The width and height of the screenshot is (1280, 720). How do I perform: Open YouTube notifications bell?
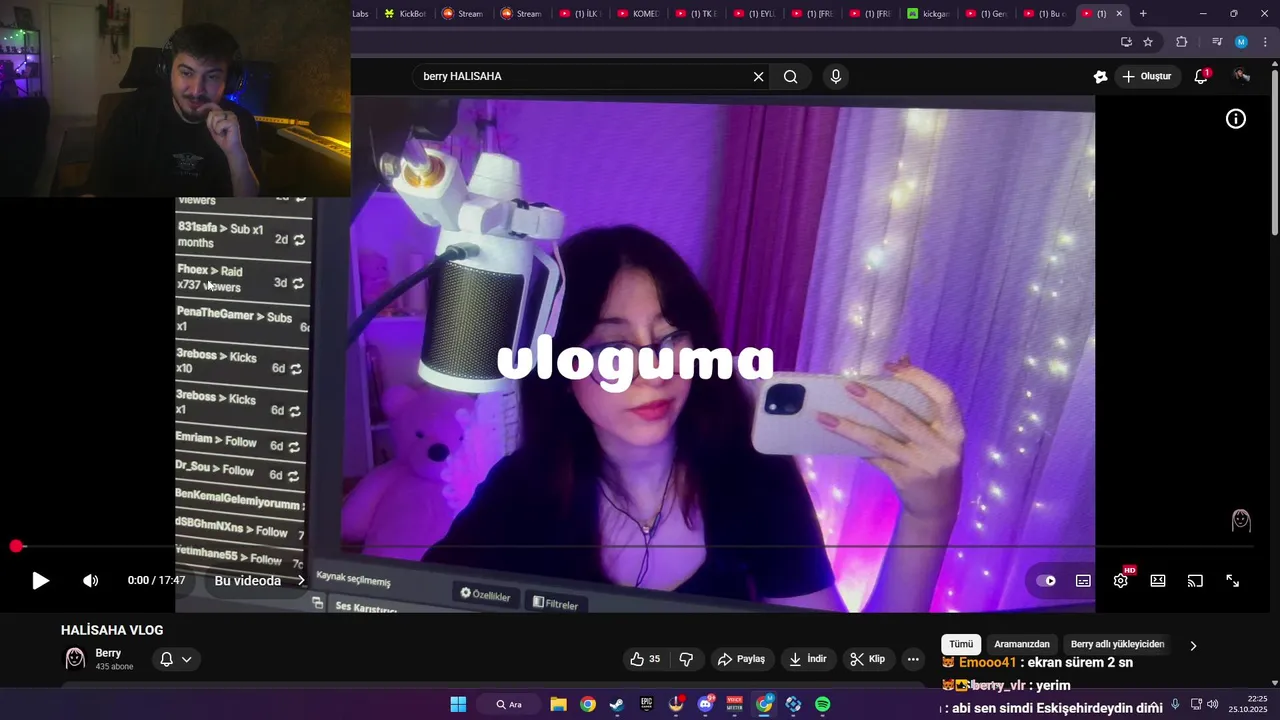click(x=1201, y=77)
